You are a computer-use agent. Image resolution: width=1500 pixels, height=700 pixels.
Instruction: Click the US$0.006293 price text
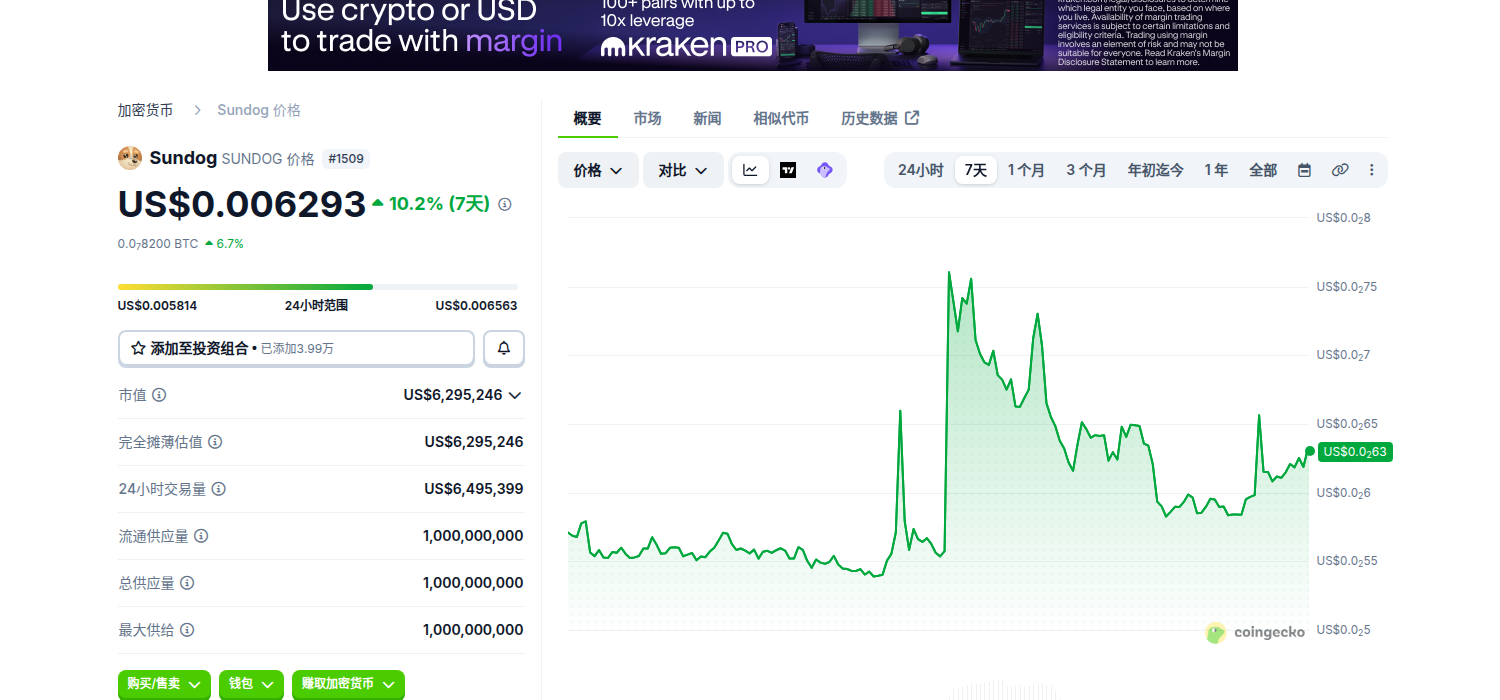[x=242, y=204]
